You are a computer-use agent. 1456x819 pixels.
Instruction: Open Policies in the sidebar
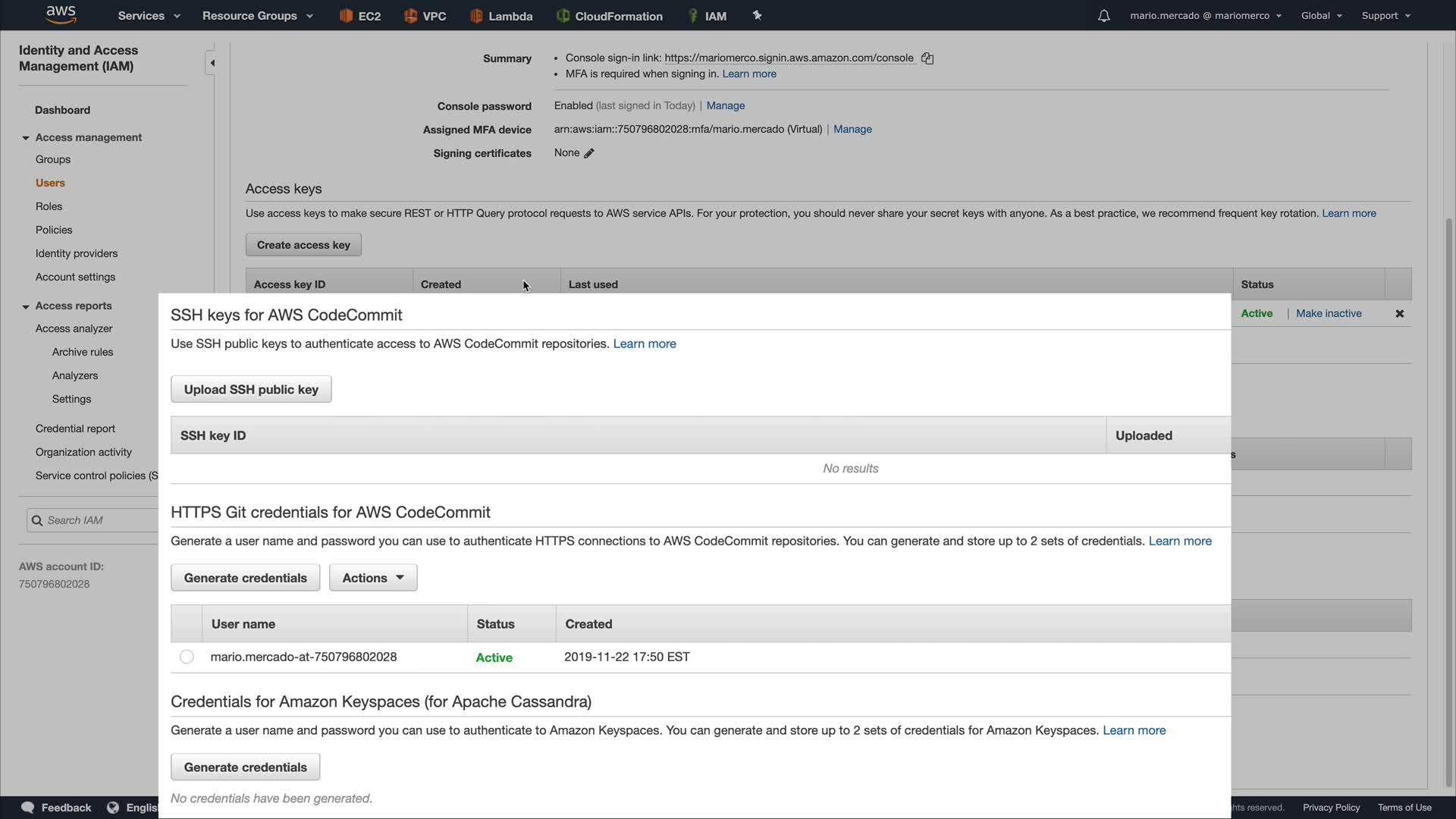tap(54, 230)
